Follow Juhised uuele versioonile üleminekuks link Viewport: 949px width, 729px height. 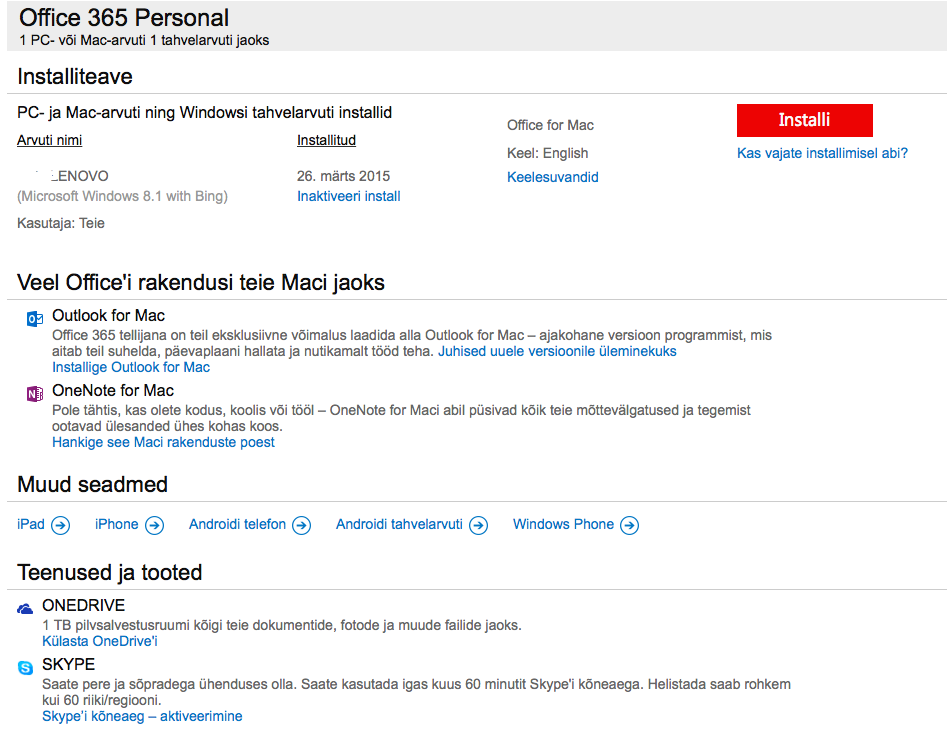pos(557,351)
